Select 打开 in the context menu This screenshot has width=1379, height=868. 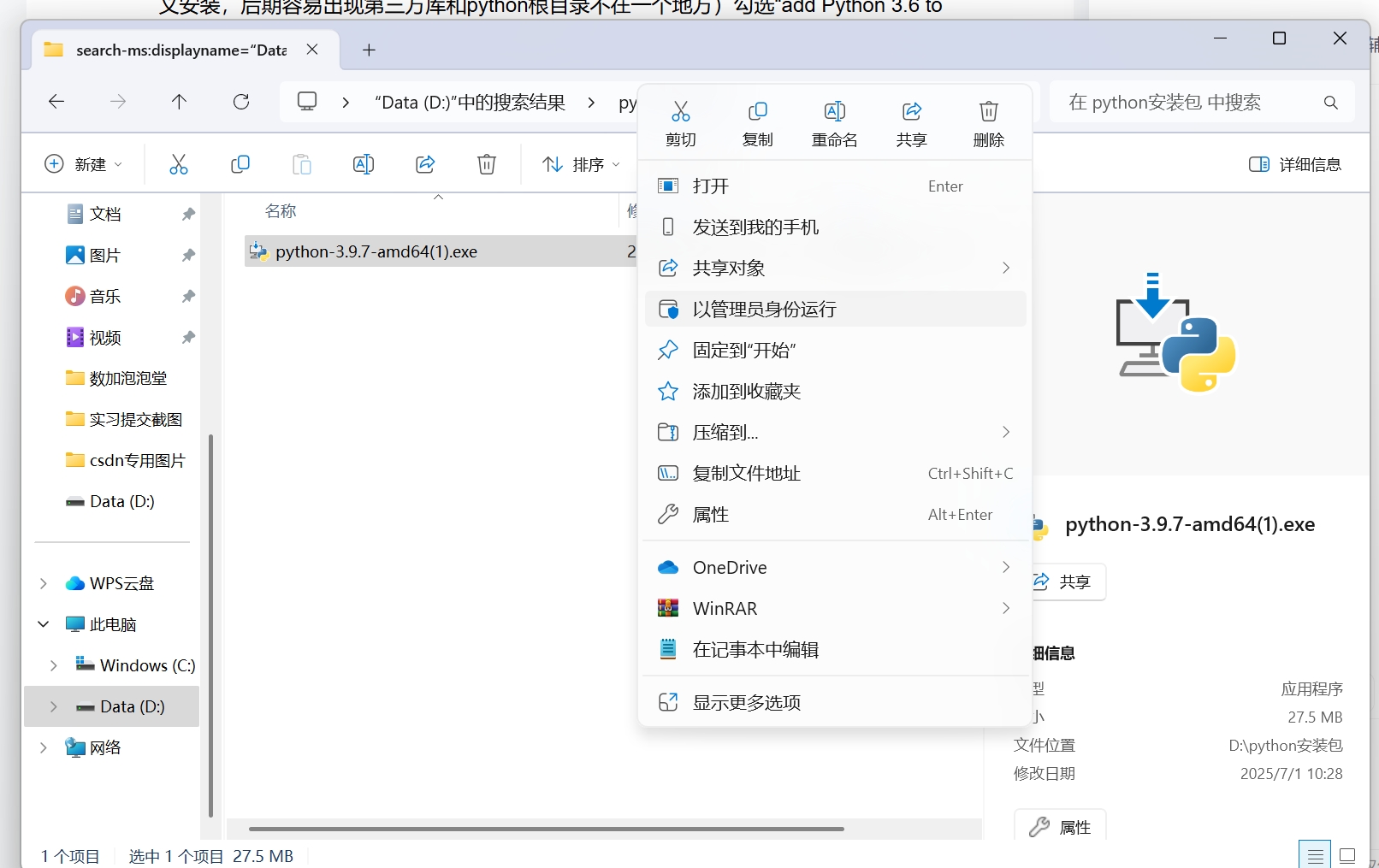[835, 186]
